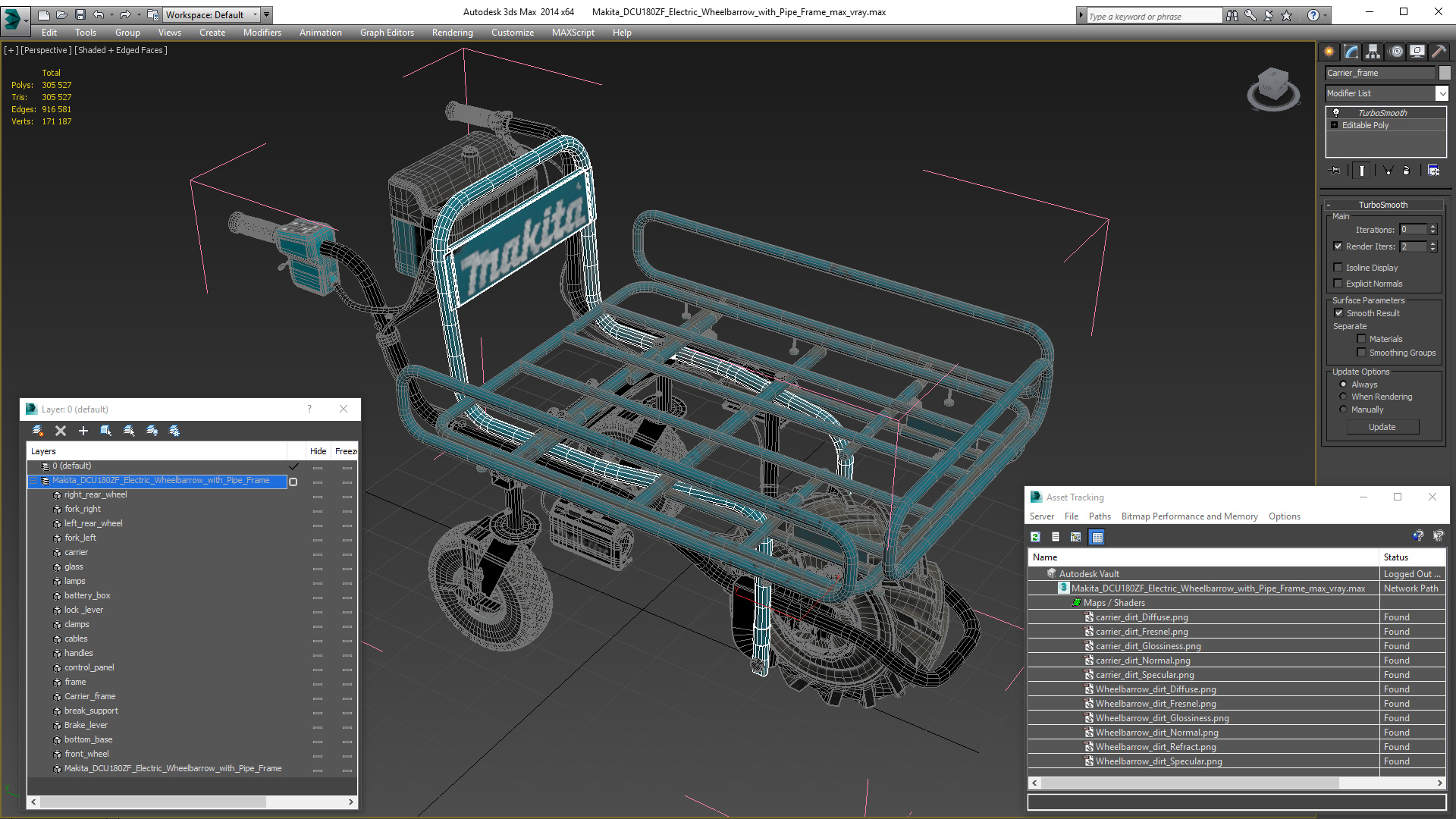Toggle Smooth Result checkbox
The image size is (1456, 819).
coord(1338,312)
